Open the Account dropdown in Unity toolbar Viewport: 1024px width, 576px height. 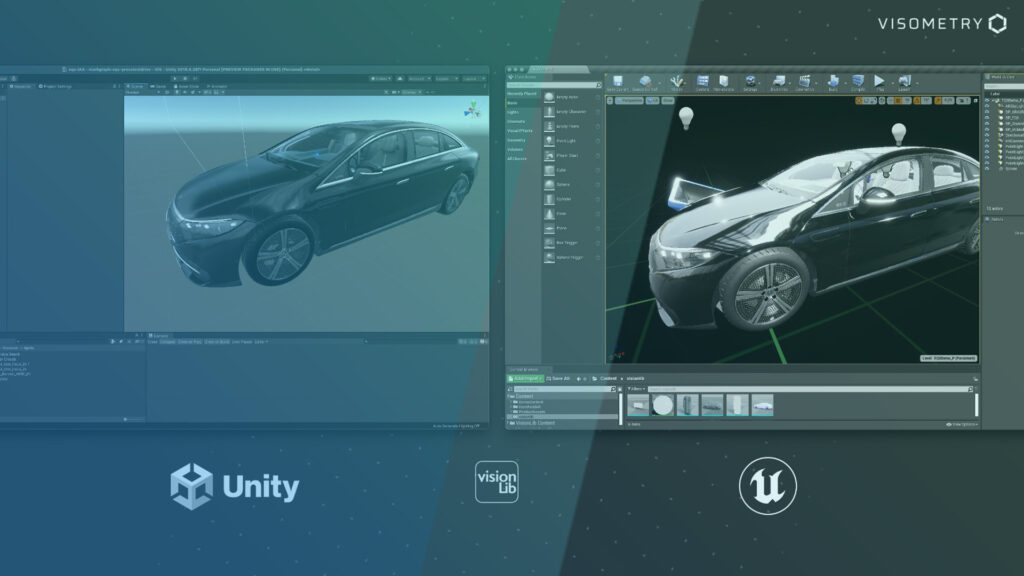418,78
